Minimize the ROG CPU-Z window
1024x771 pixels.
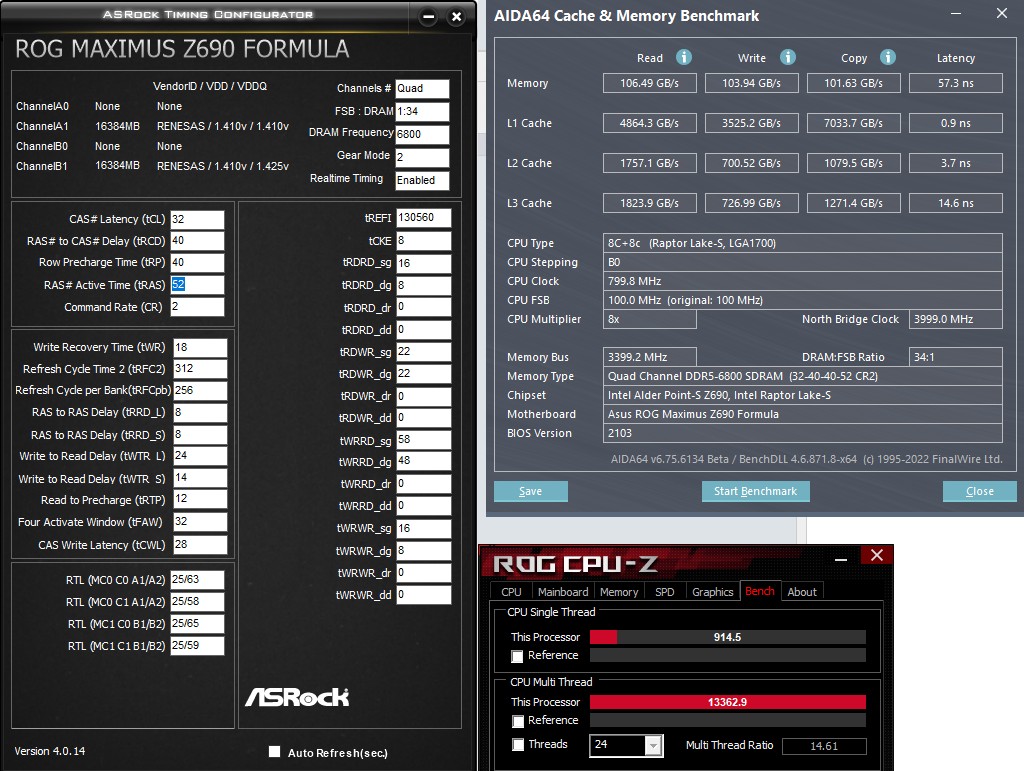tap(841, 559)
